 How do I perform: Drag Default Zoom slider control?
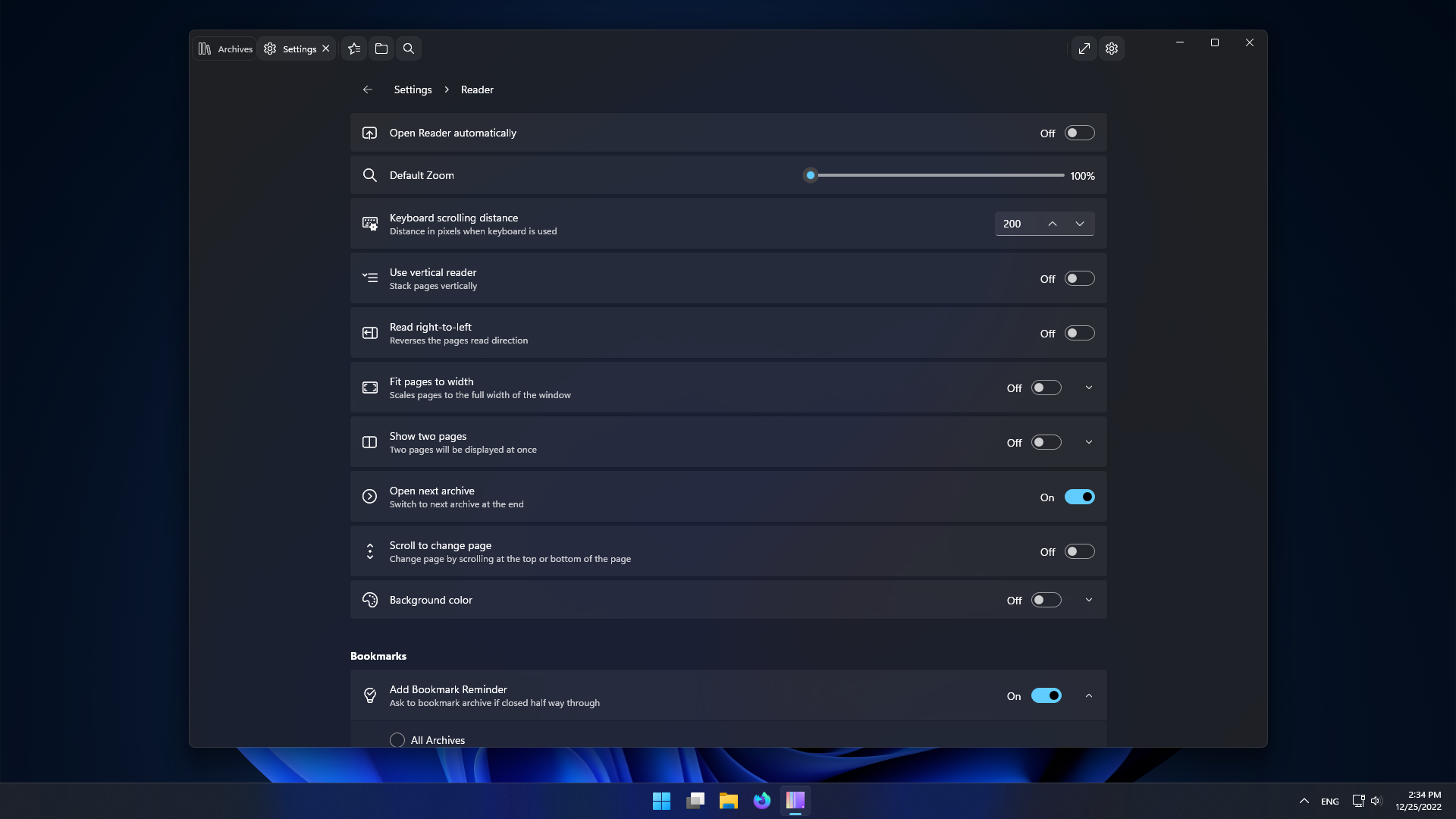point(810,175)
